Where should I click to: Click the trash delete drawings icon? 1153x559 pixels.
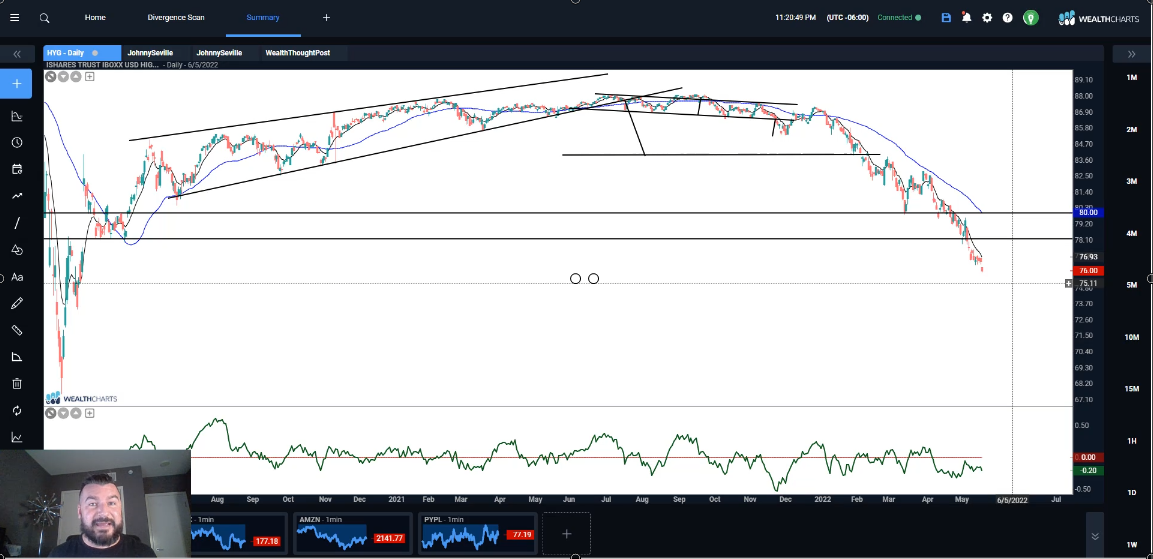[x=17, y=384]
